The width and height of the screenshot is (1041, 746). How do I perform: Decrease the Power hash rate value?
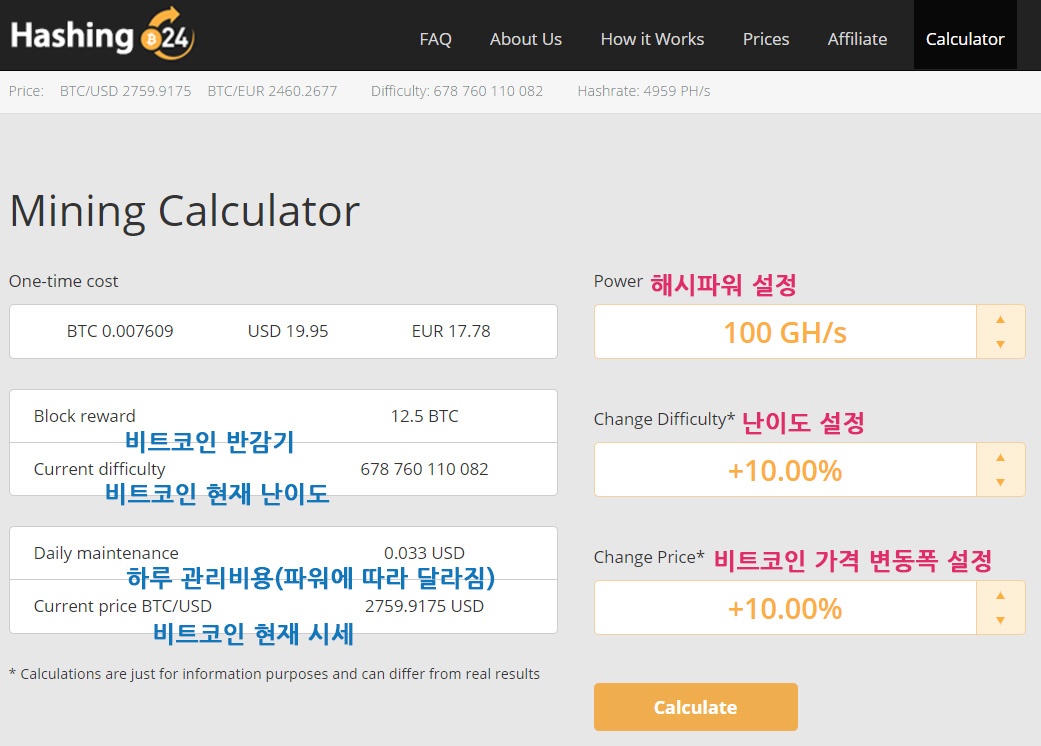tap(1000, 345)
